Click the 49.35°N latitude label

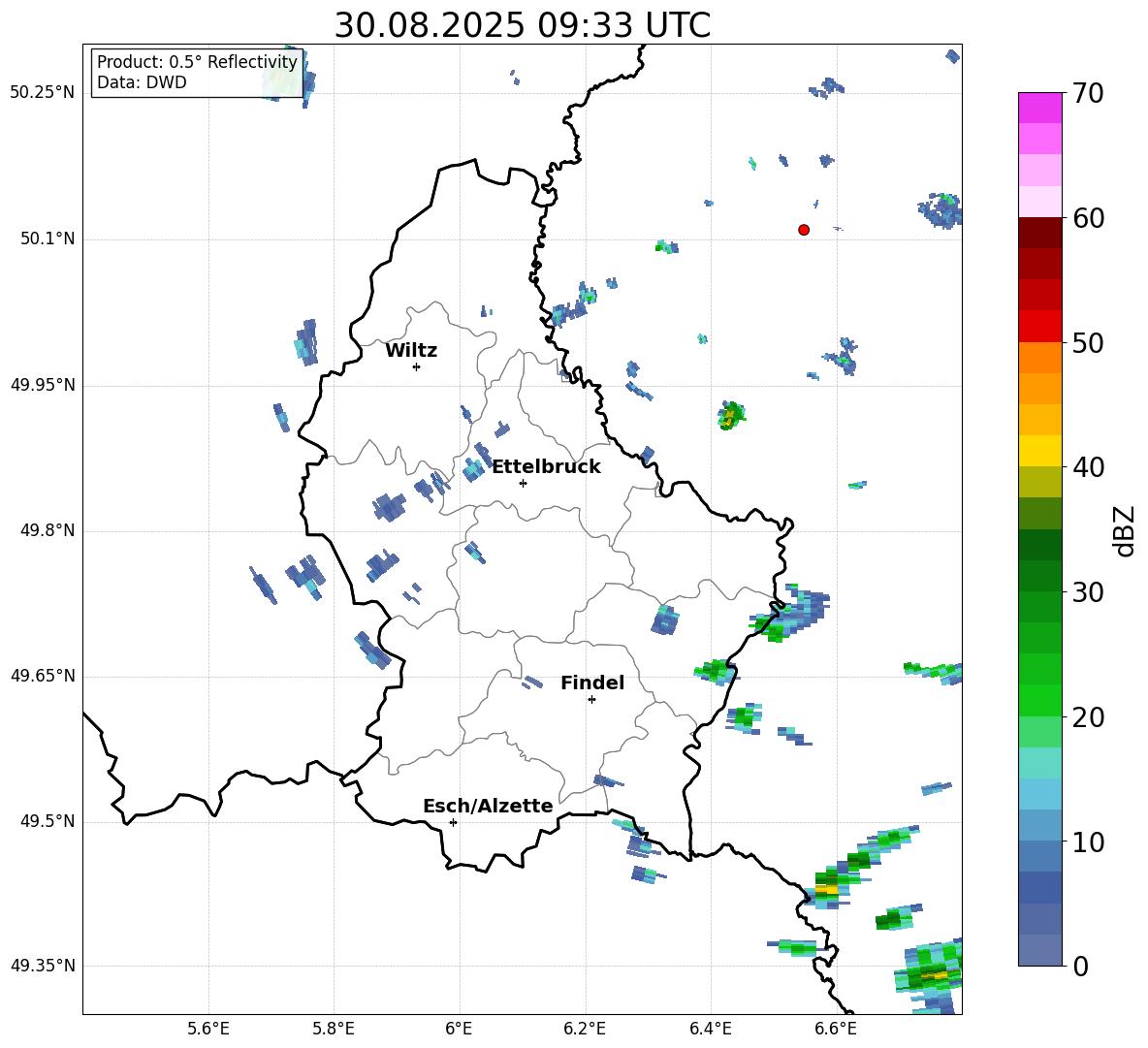43,966
